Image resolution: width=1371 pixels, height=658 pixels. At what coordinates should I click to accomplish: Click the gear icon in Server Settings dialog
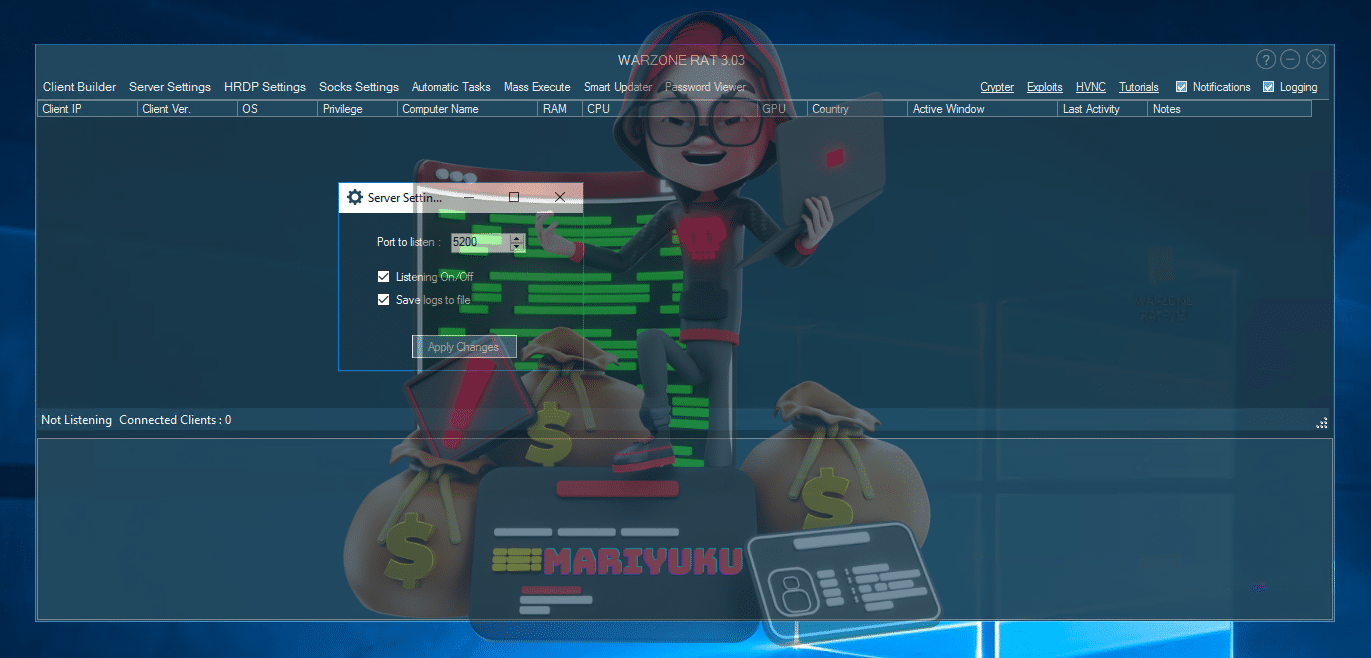[354, 198]
